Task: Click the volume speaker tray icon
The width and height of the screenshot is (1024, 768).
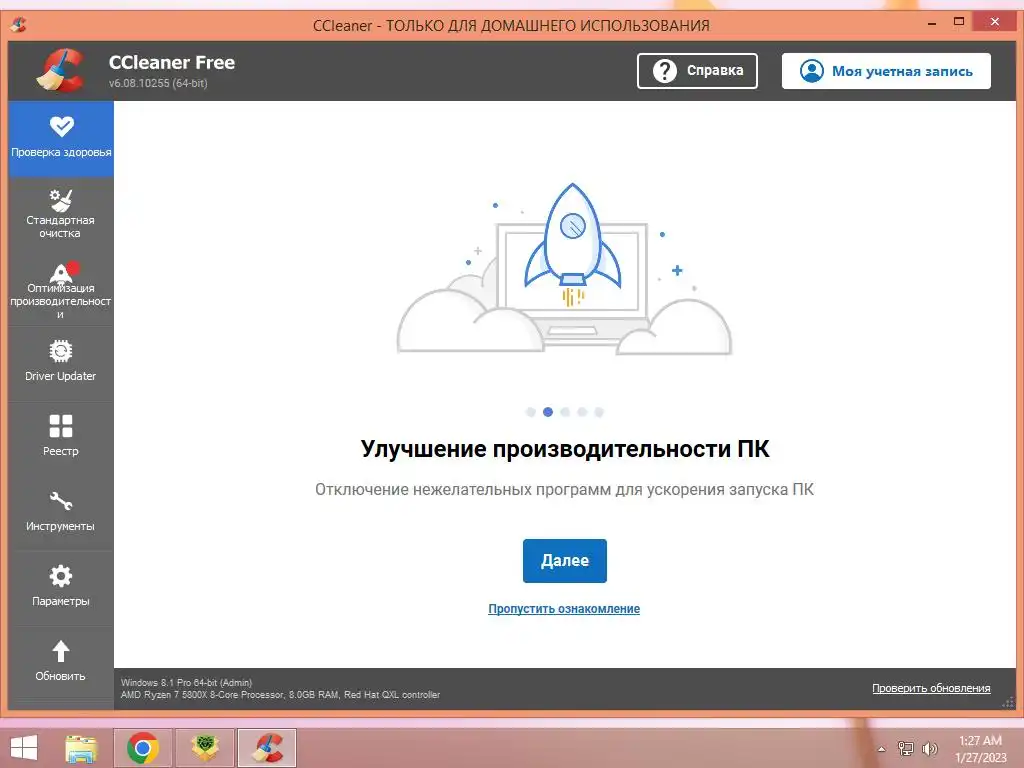Action: point(929,748)
